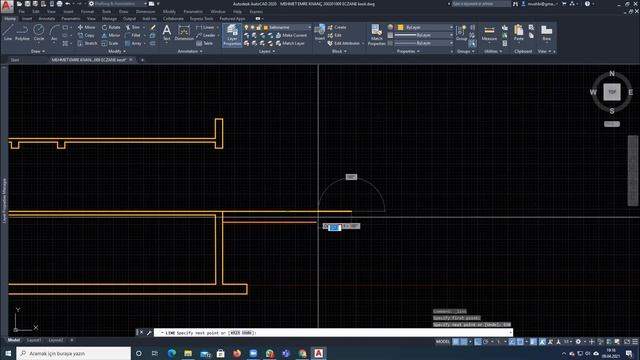Activate the Stretch command

(87, 43)
